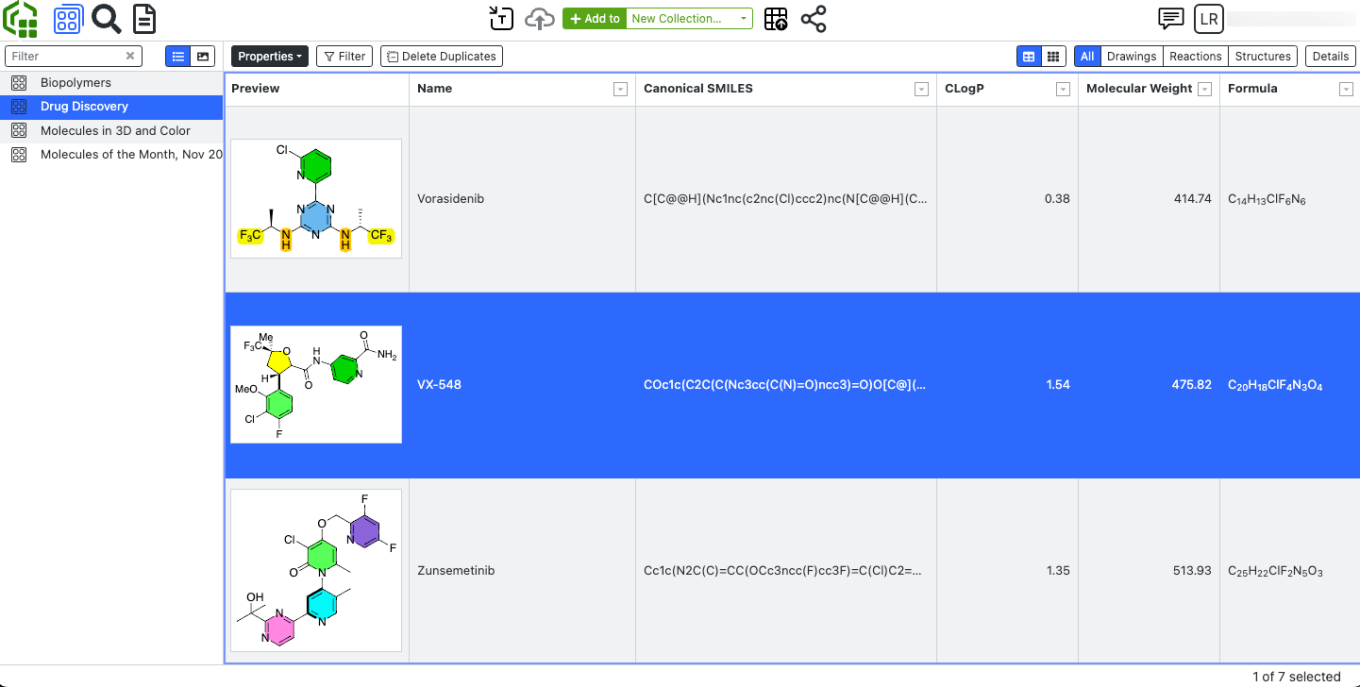
Task: Click the import text icon
Action: [x=501, y=19]
